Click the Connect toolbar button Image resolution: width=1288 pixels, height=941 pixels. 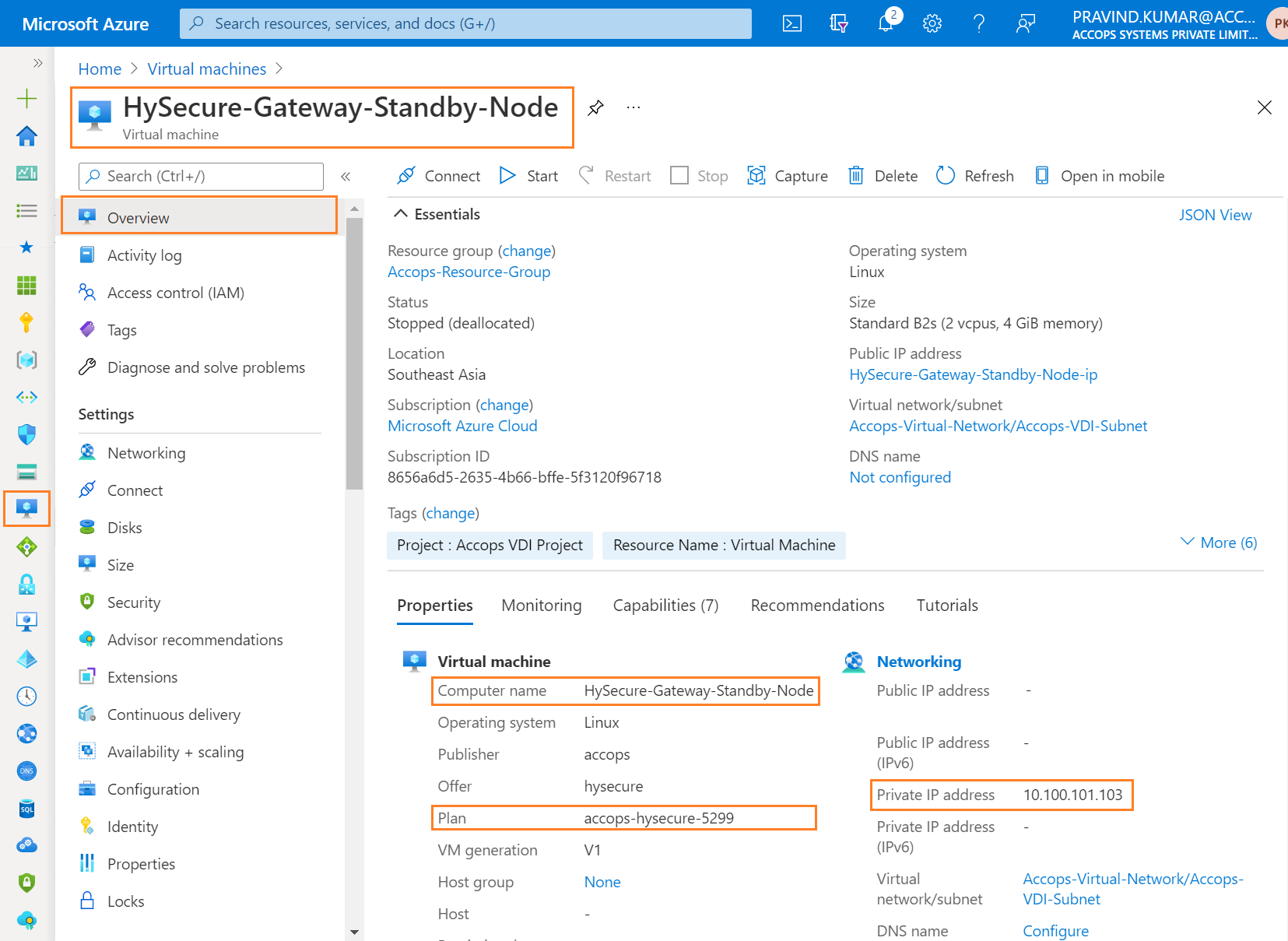[438, 176]
